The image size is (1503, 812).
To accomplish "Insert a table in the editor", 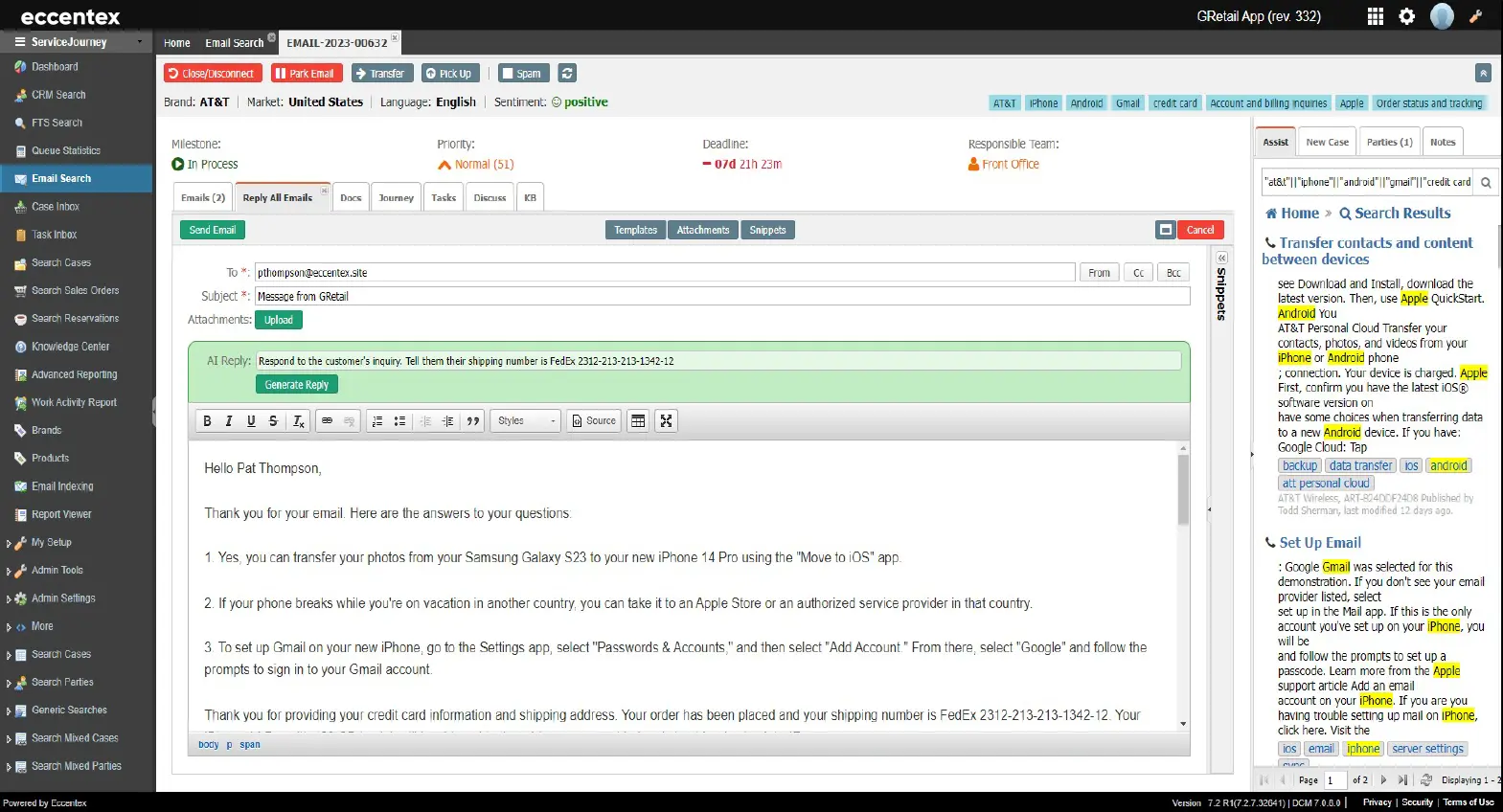I will [x=638, y=421].
